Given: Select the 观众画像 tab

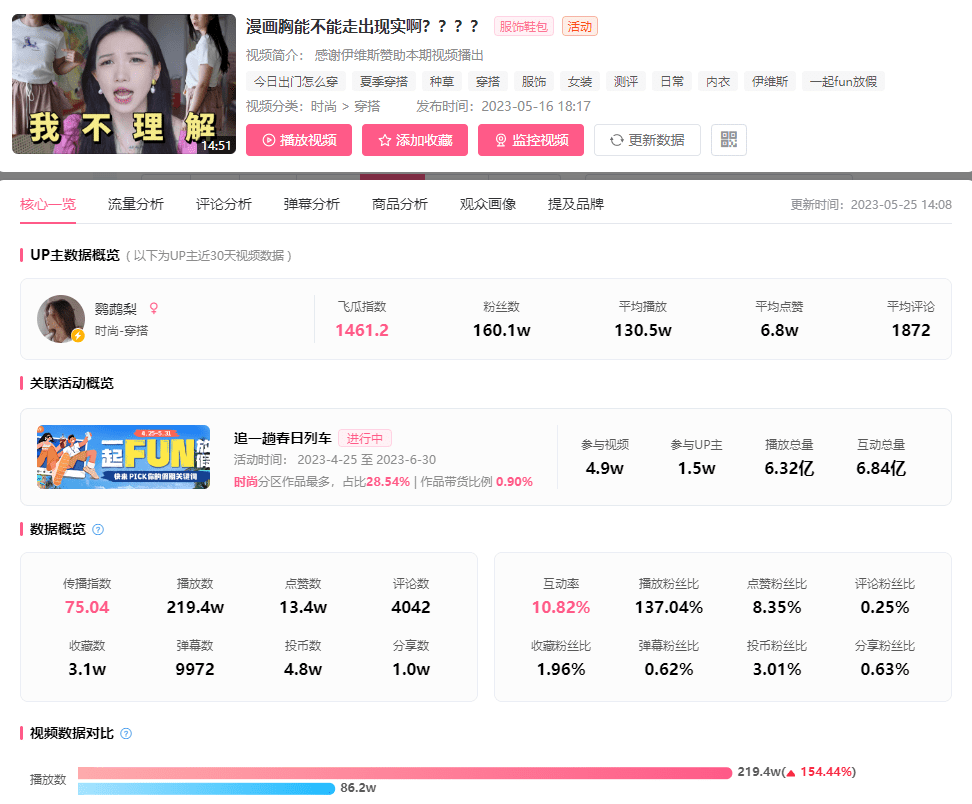Looking at the screenshot, I should pos(488,204).
